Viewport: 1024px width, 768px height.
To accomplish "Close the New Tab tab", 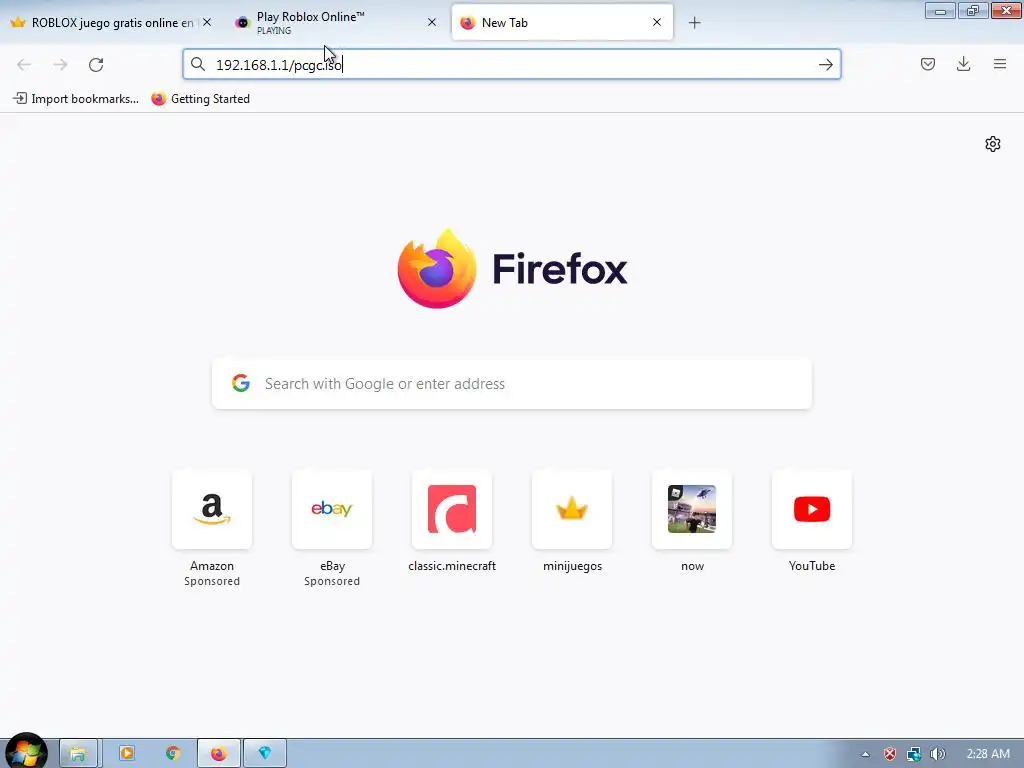I will (657, 22).
